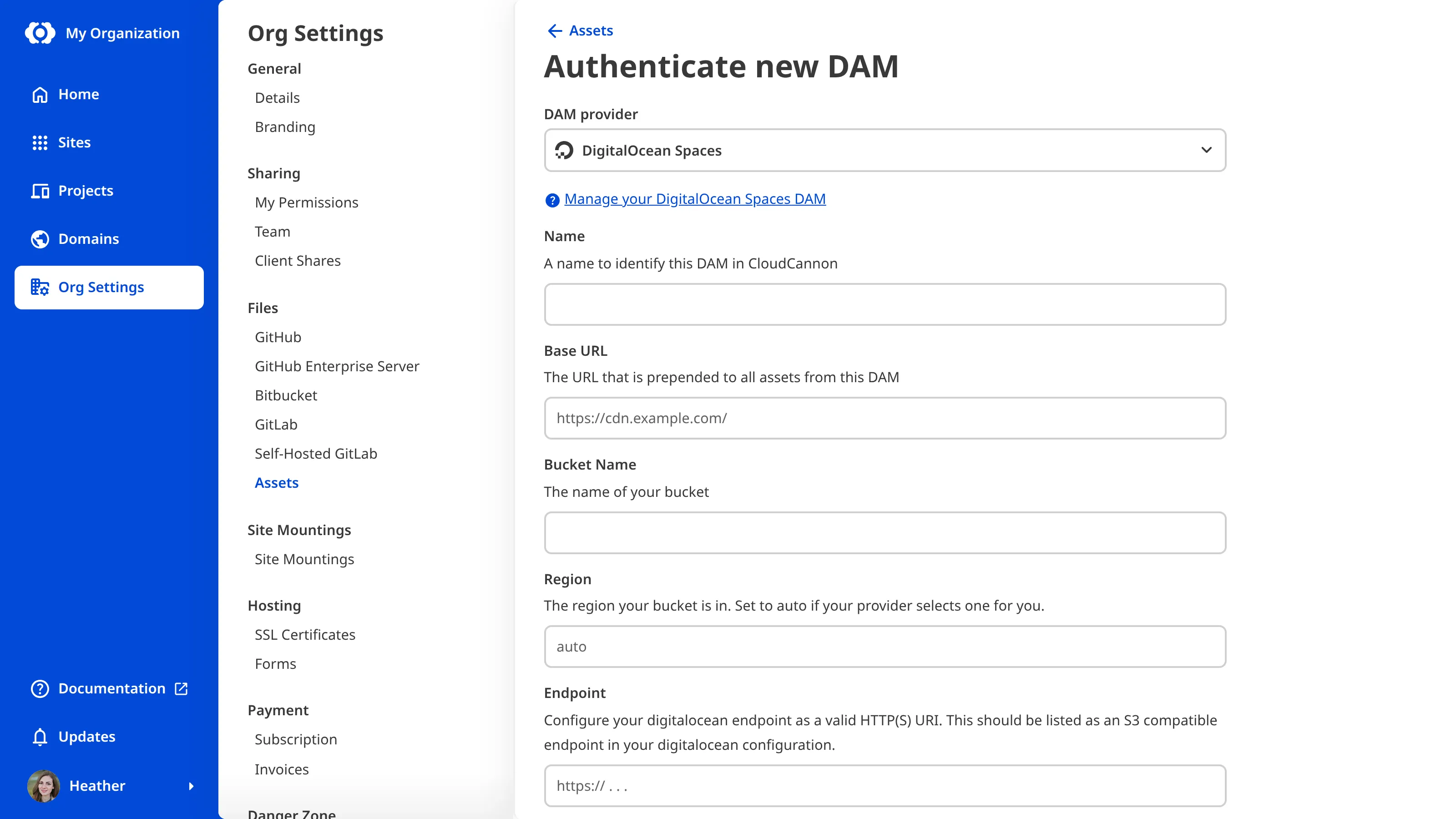Click the external link icon beside Documentation
Screen dimensions: 1456x819
click(x=181, y=688)
